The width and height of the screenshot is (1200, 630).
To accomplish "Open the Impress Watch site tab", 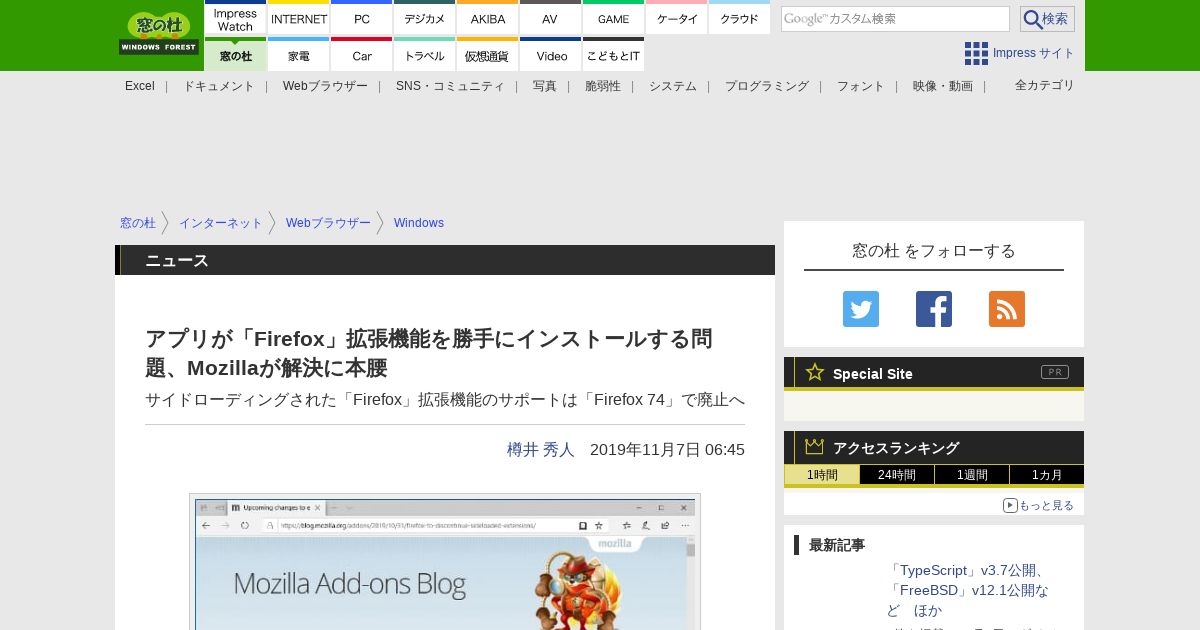I will point(235,18).
